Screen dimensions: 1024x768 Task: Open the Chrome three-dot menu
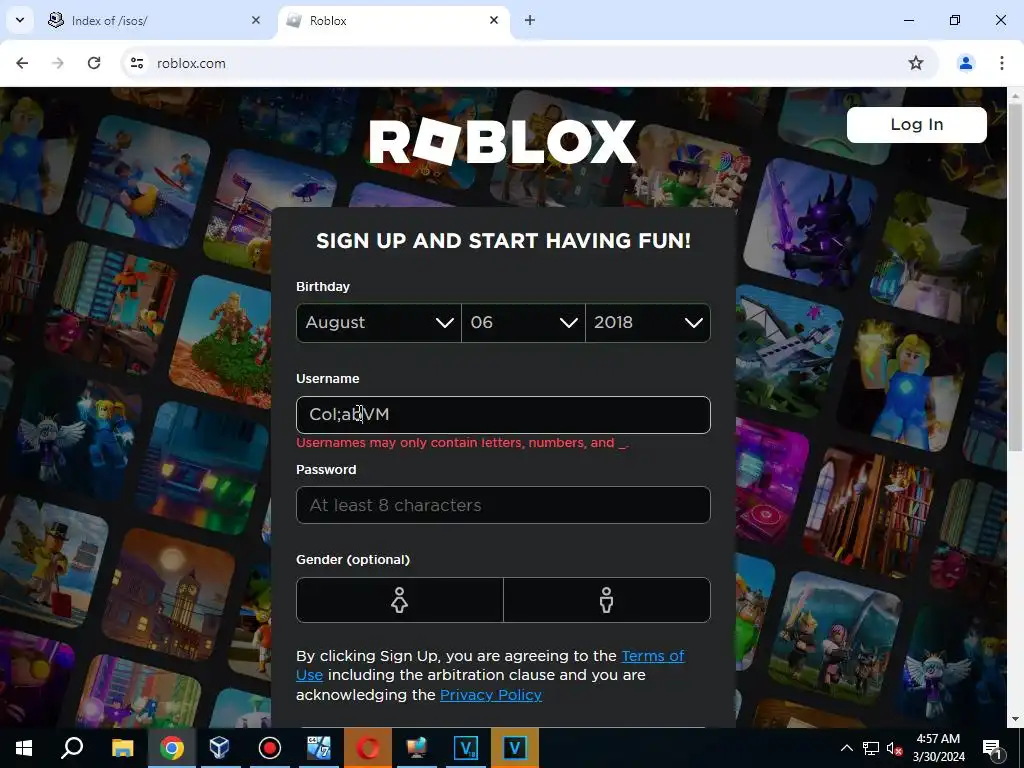pos(1001,63)
